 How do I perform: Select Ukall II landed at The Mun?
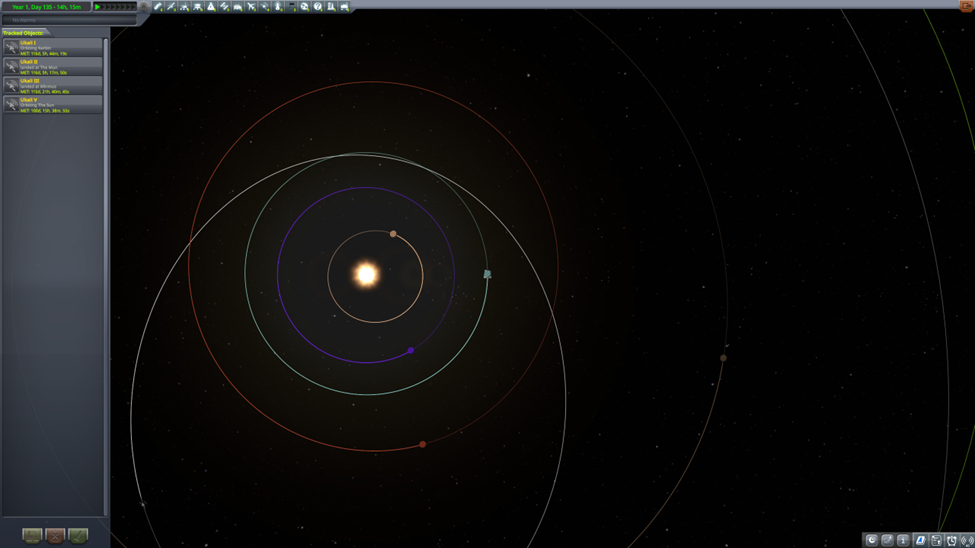pyautogui.click(x=53, y=66)
